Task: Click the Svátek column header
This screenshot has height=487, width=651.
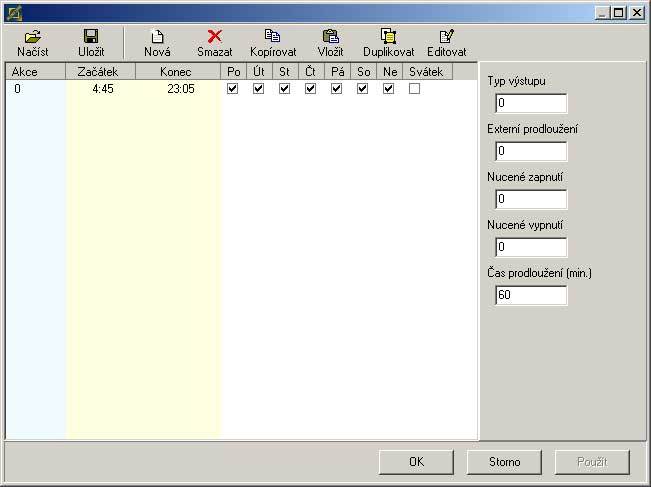Action: [428, 71]
